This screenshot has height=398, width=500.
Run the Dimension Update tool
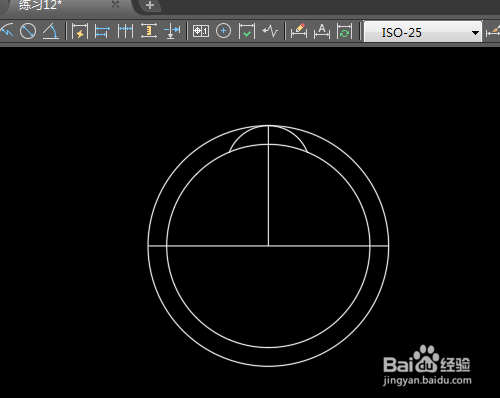[x=344, y=31]
